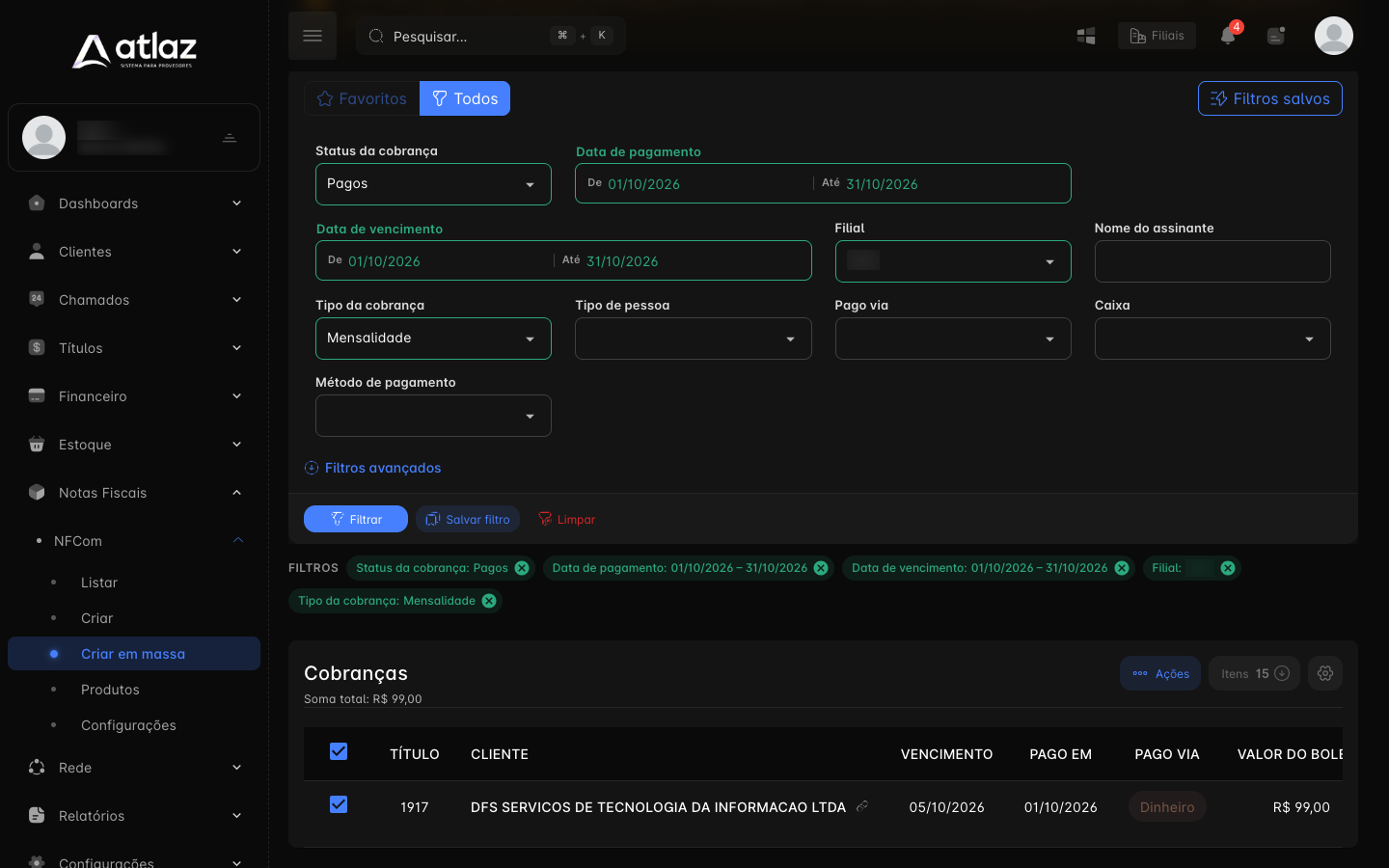Open the notifications bell
This screenshot has height=868, width=1389.
1228,36
